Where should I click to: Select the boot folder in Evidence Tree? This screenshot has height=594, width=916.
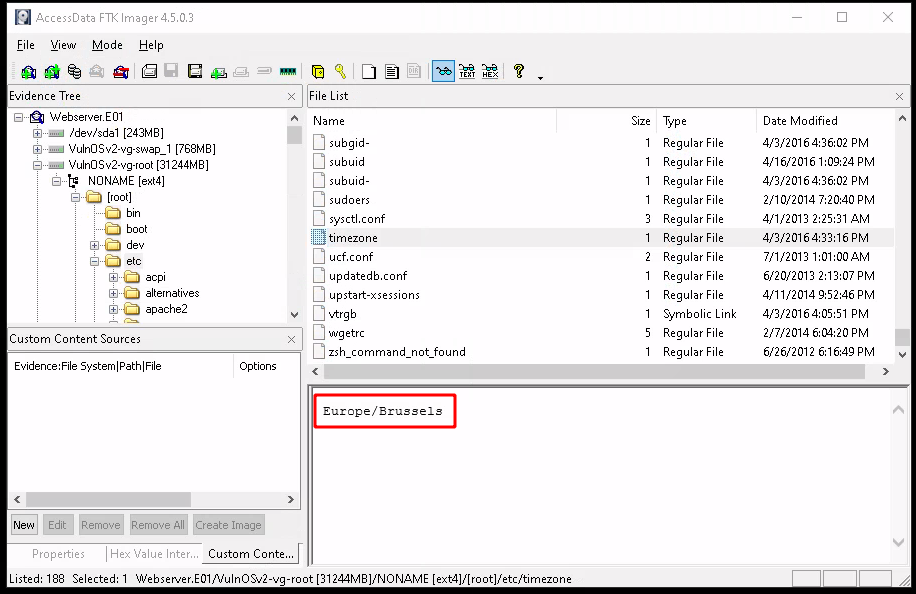[137, 229]
